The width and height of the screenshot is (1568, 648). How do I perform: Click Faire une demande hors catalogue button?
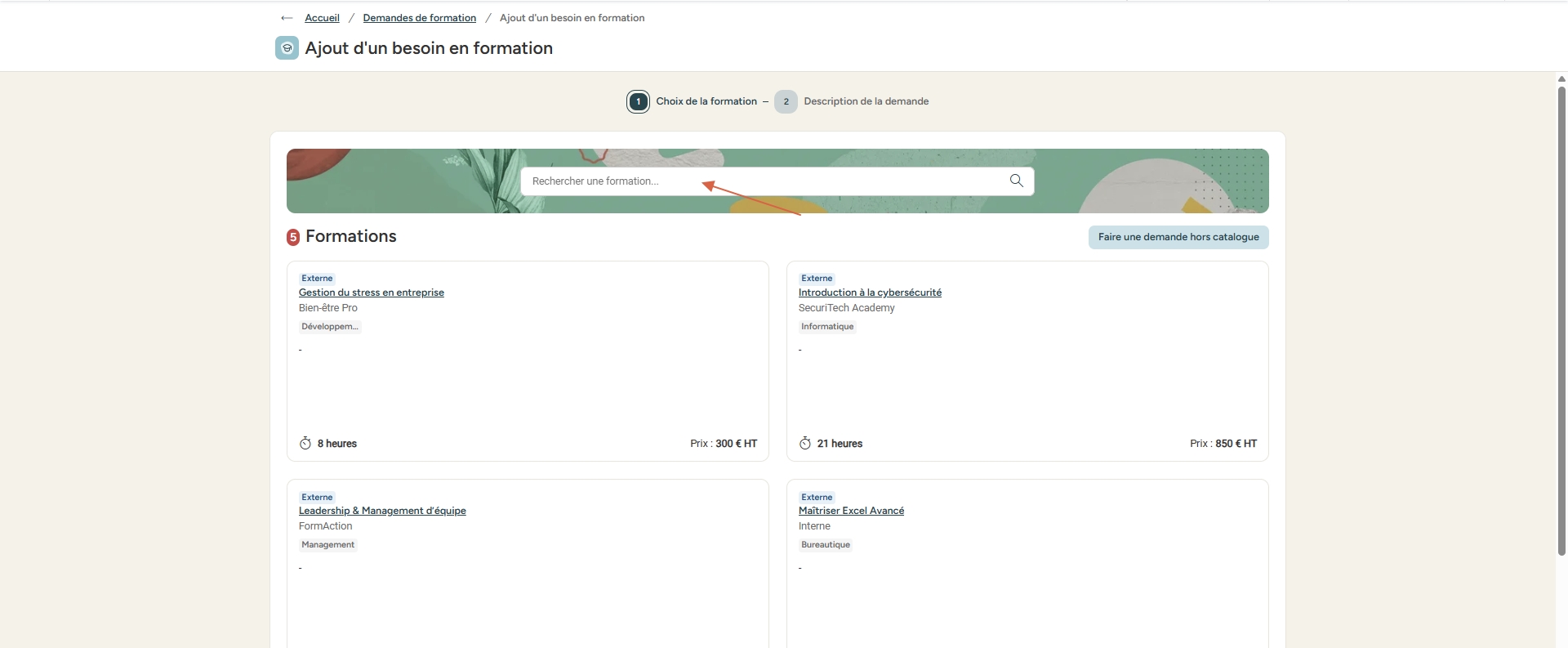pos(1178,237)
